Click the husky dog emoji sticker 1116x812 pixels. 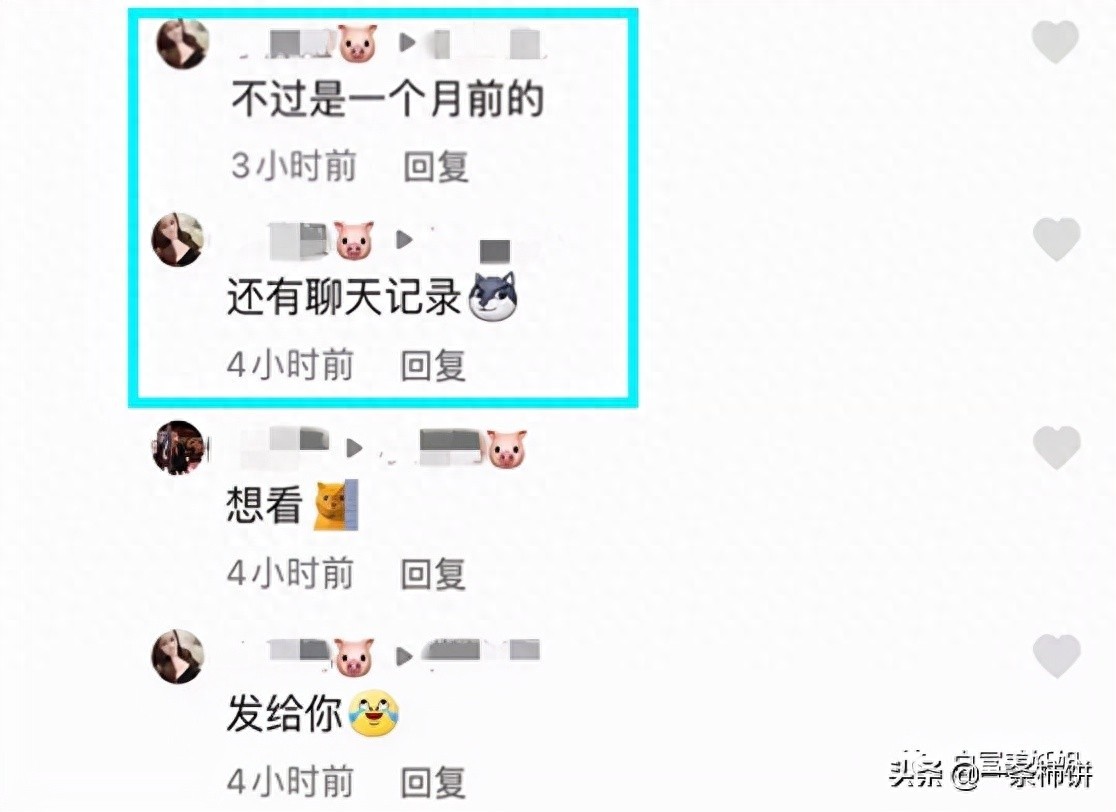[493, 297]
